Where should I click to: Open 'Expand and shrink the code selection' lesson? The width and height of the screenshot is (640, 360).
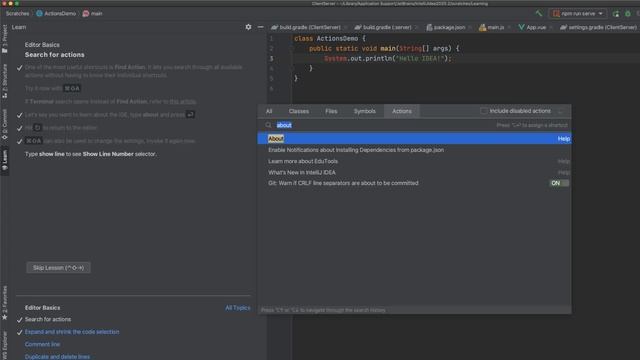pos(72,332)
